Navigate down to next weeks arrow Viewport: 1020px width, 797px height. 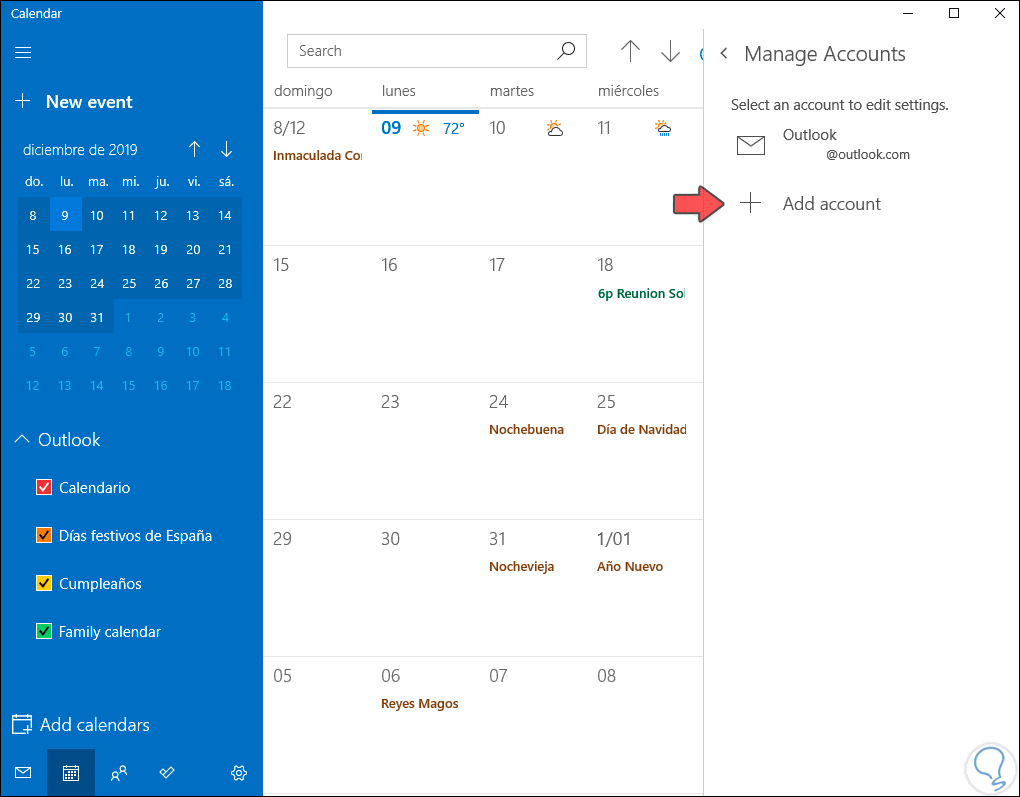[x=670, y=51]
